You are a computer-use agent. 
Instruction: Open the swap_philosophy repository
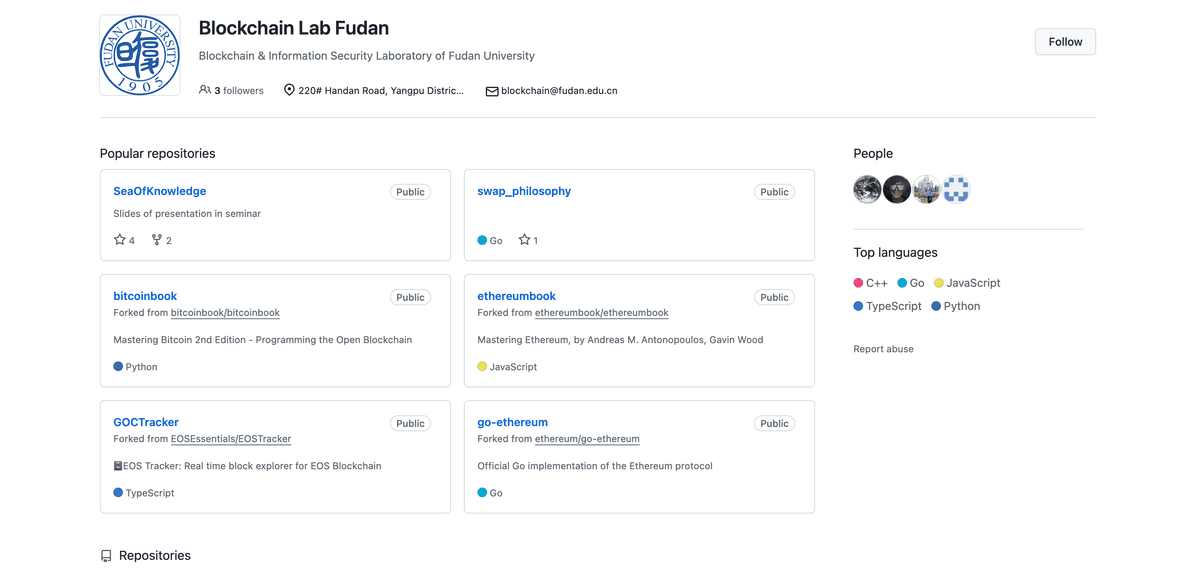click(x=524, y=191)
